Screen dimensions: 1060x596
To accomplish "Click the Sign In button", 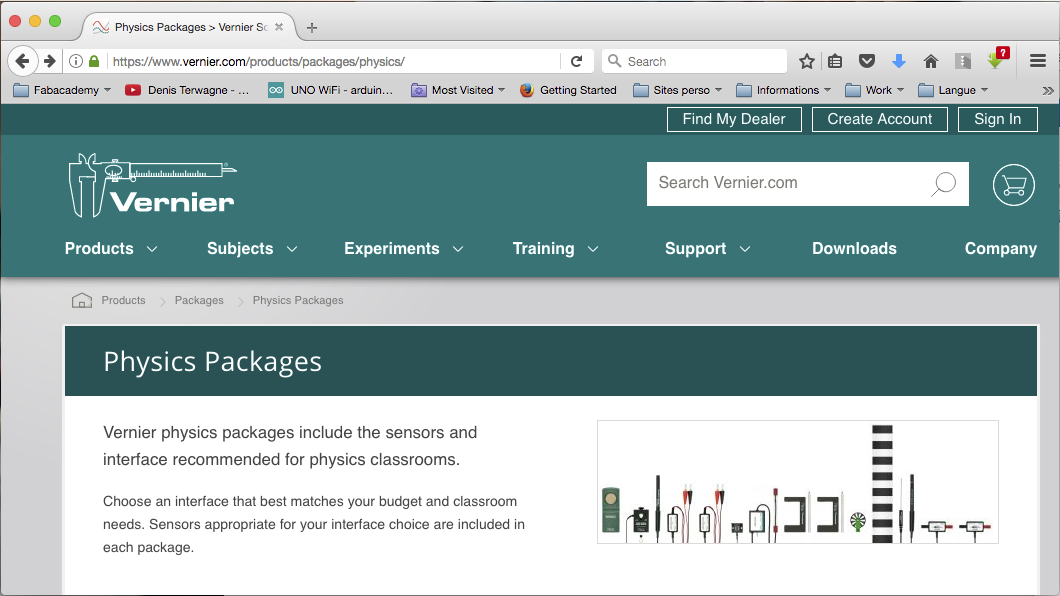I will click(x=998, y=120).
